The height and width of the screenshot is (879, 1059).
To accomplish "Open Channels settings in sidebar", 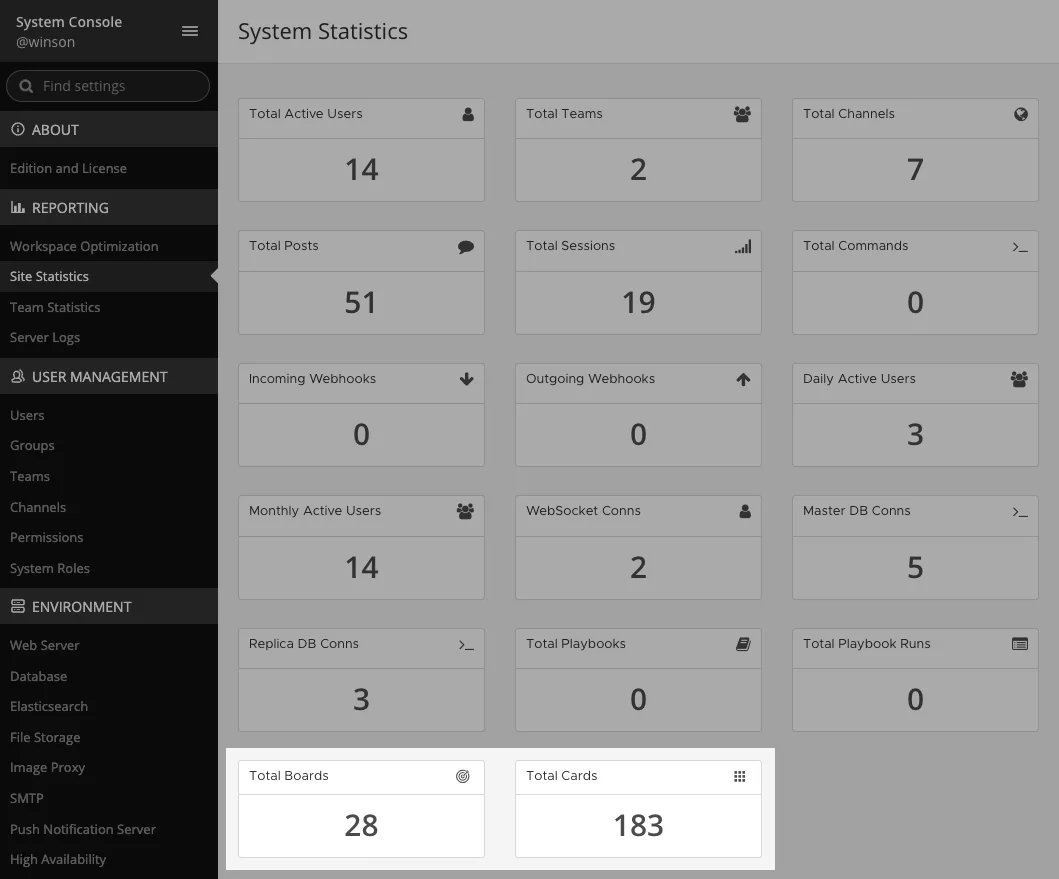I will pyautogui.click(x=38, y=507).
